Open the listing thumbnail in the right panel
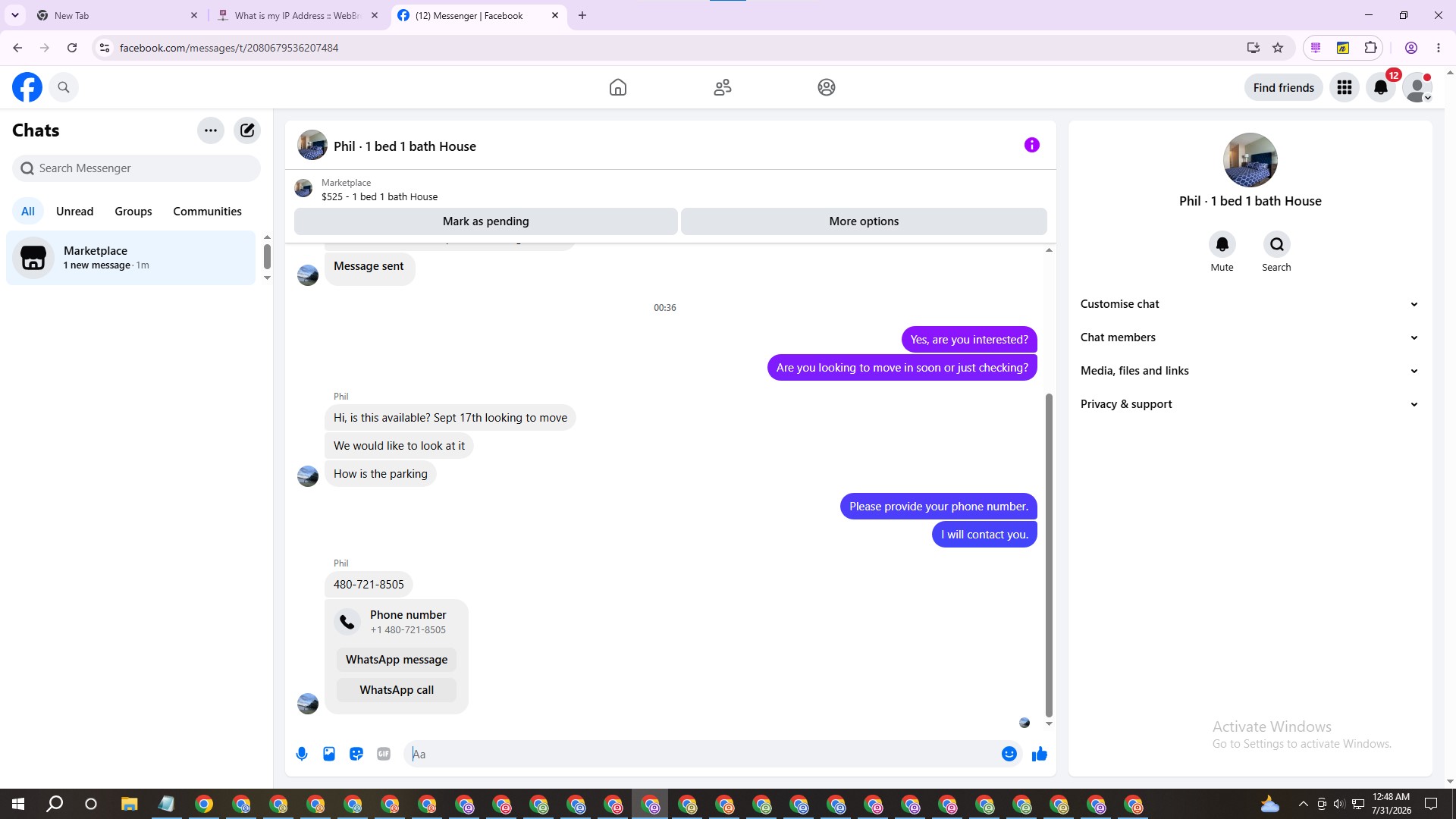The image size is (1456, 819). 1250,160
